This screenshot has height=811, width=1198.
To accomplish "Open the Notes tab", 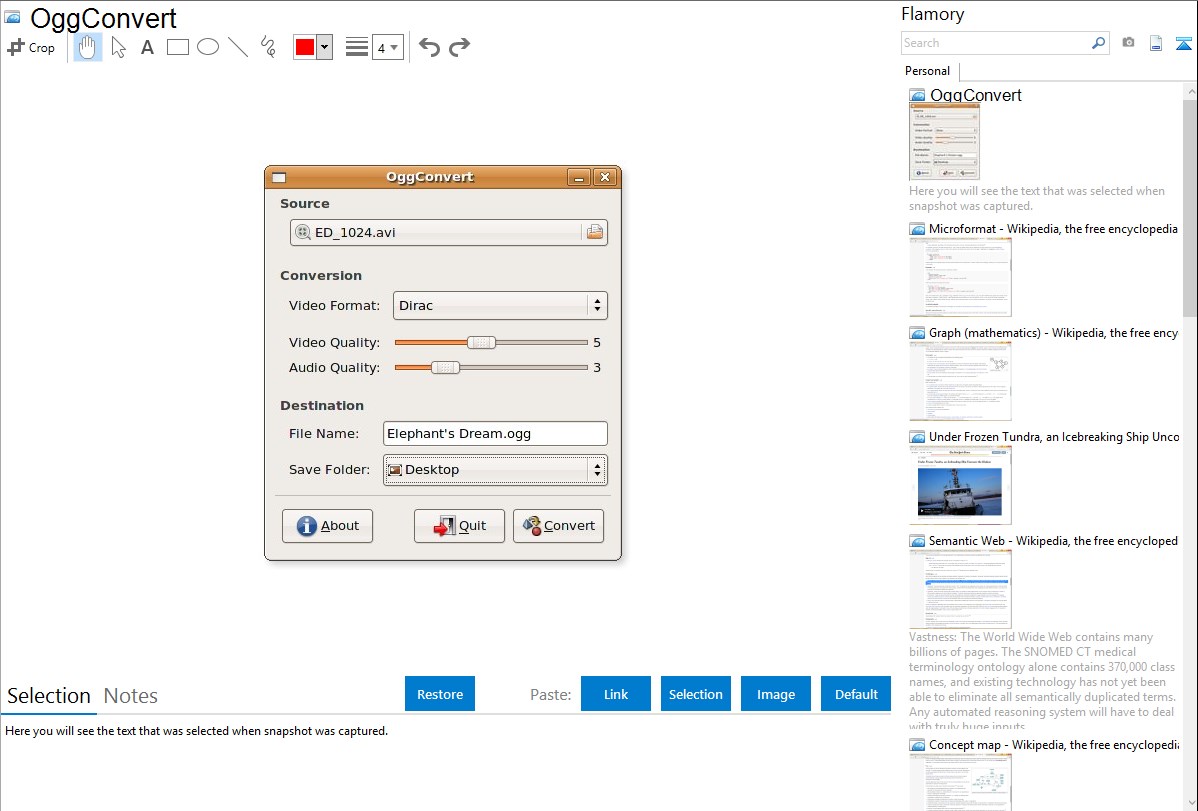I will click(x=131, y=696).
